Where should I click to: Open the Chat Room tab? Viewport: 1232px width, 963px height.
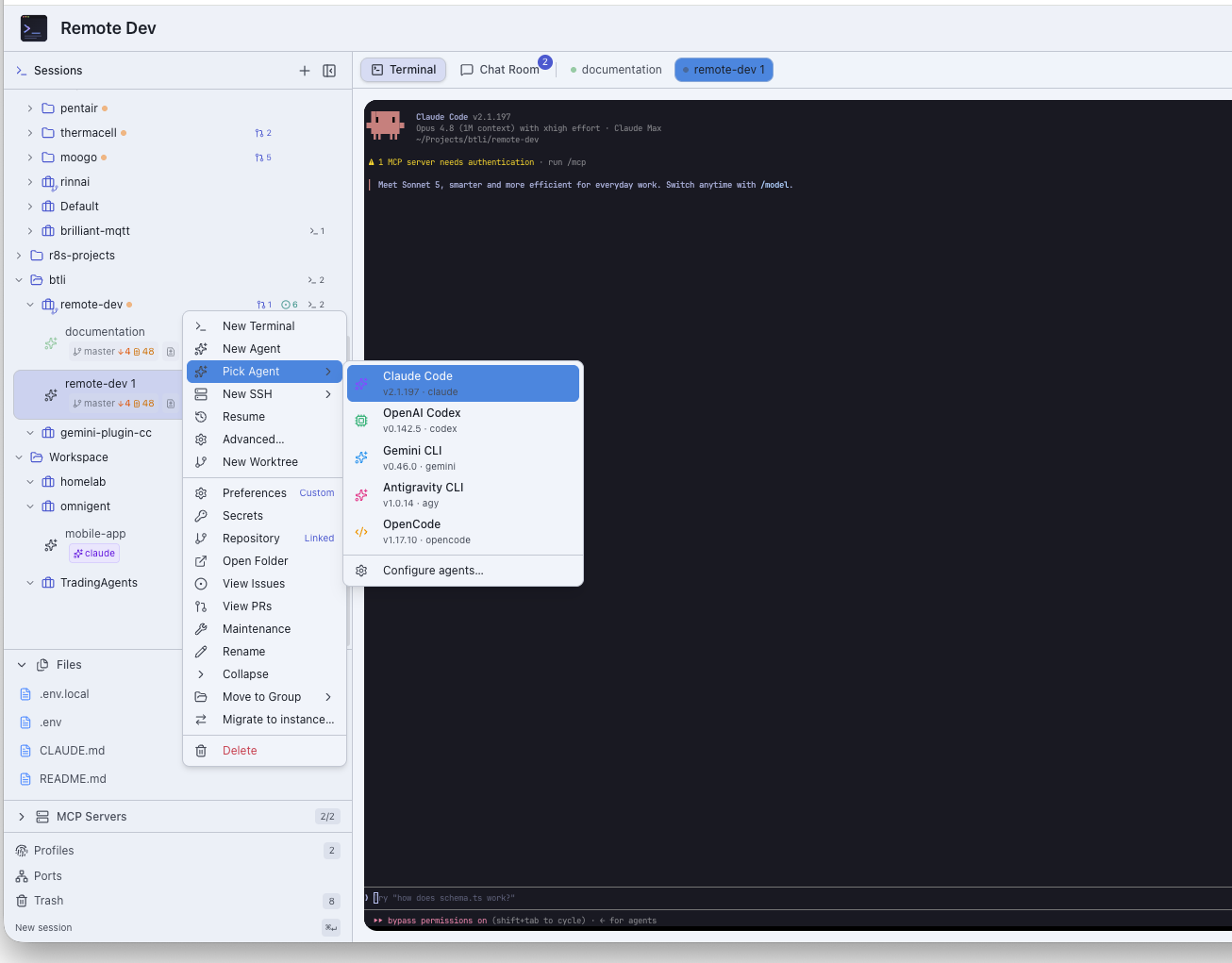click(x=500, y=70)
